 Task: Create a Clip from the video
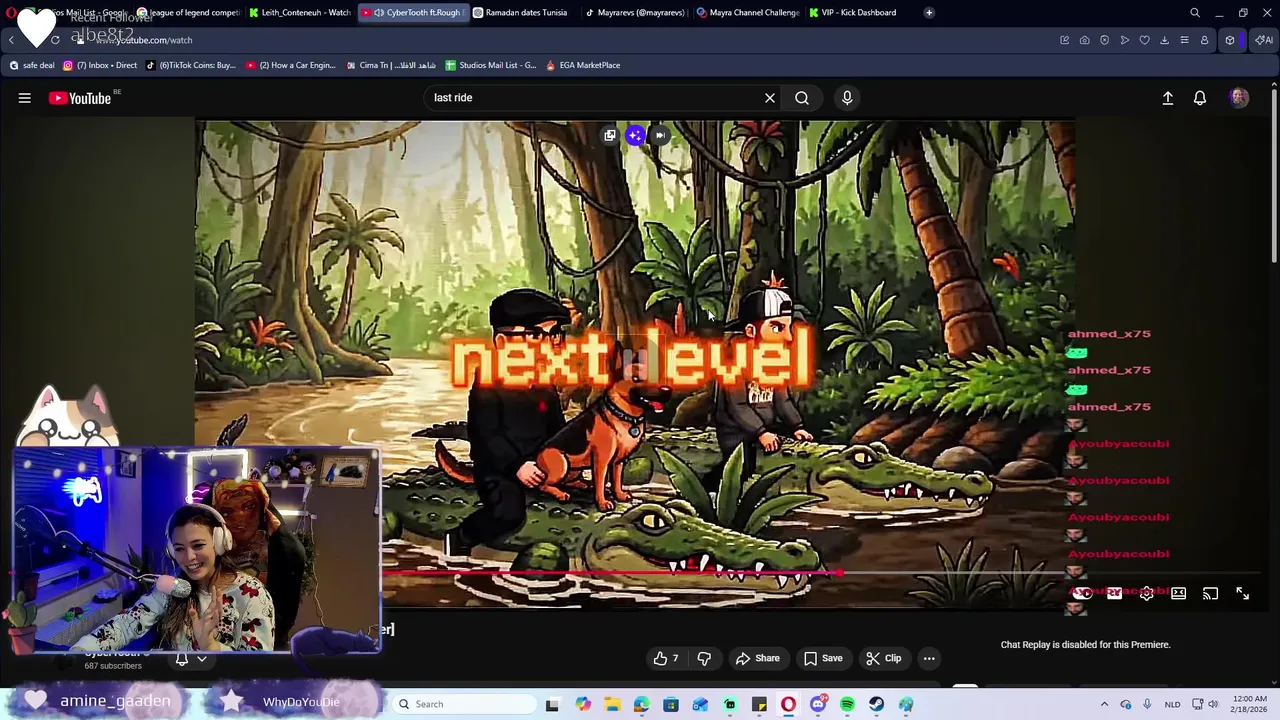[x=884, y=658]
